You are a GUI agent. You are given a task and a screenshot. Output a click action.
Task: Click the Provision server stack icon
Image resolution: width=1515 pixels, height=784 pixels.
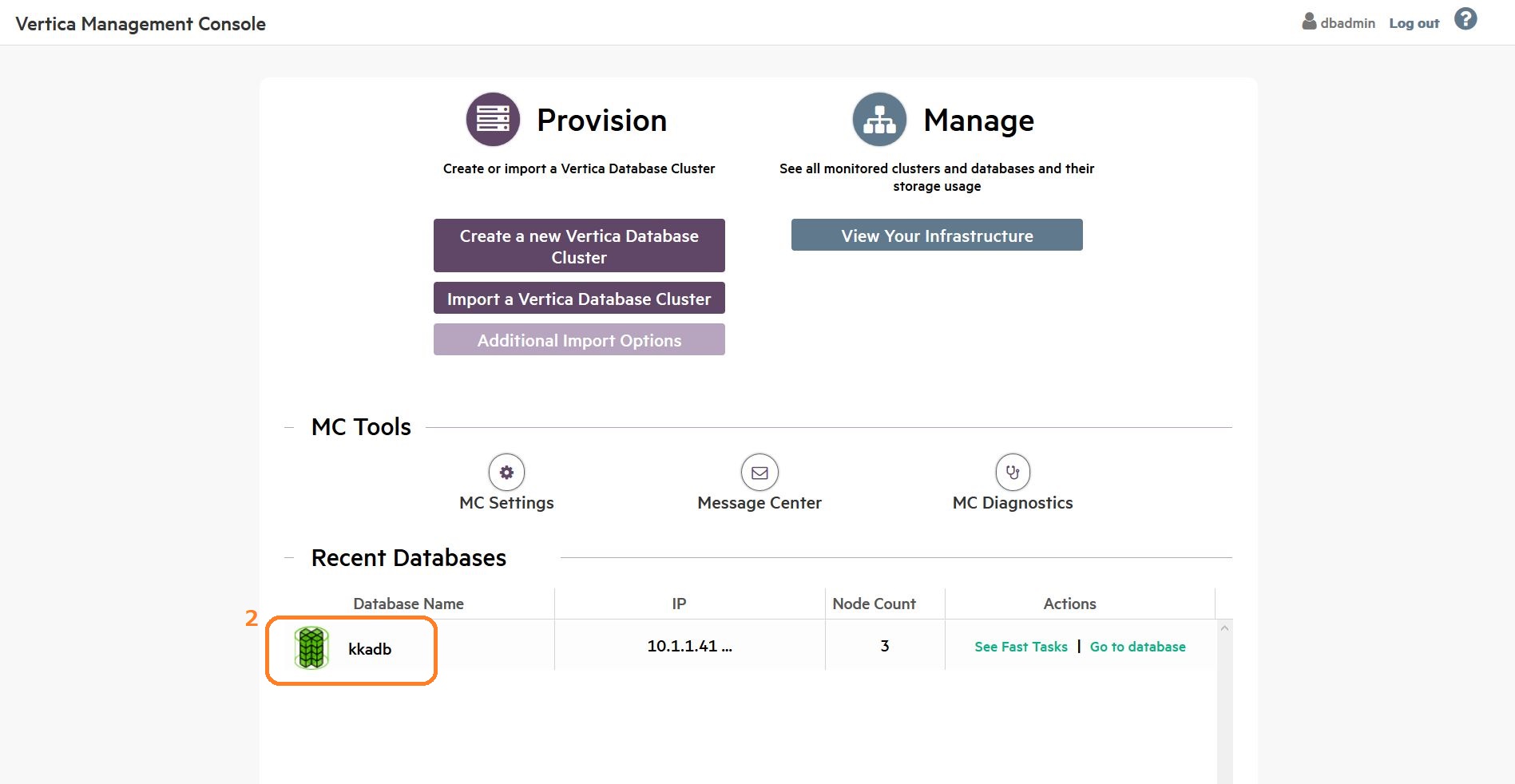pyautogui.click(x=493, y=120)
